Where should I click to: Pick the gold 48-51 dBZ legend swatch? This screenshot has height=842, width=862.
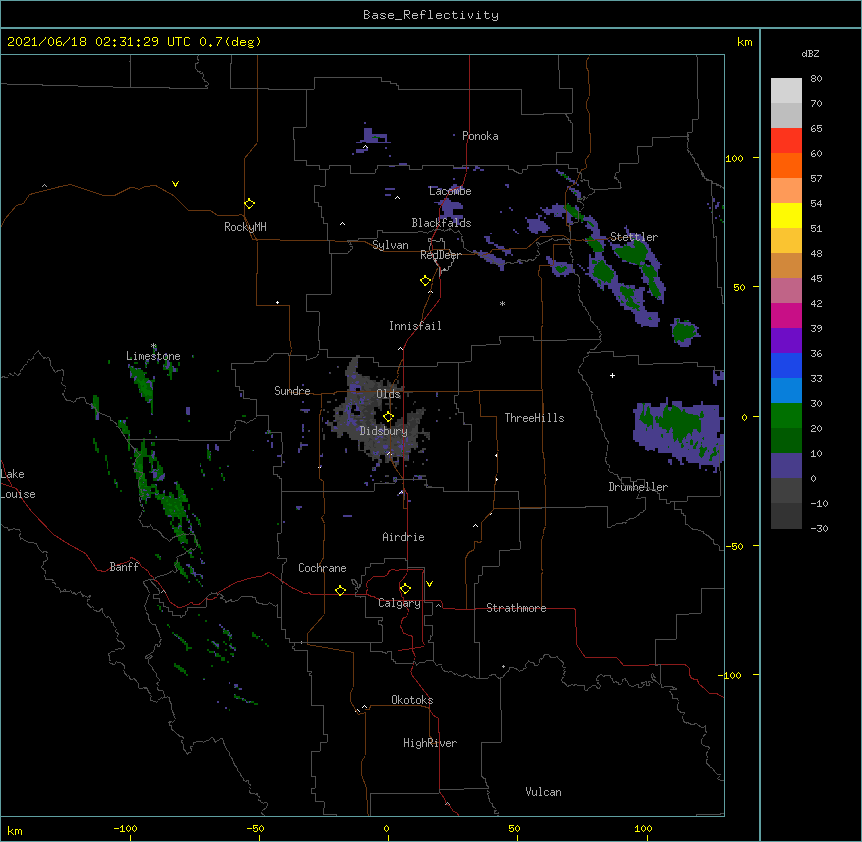[x=786, y=241]
